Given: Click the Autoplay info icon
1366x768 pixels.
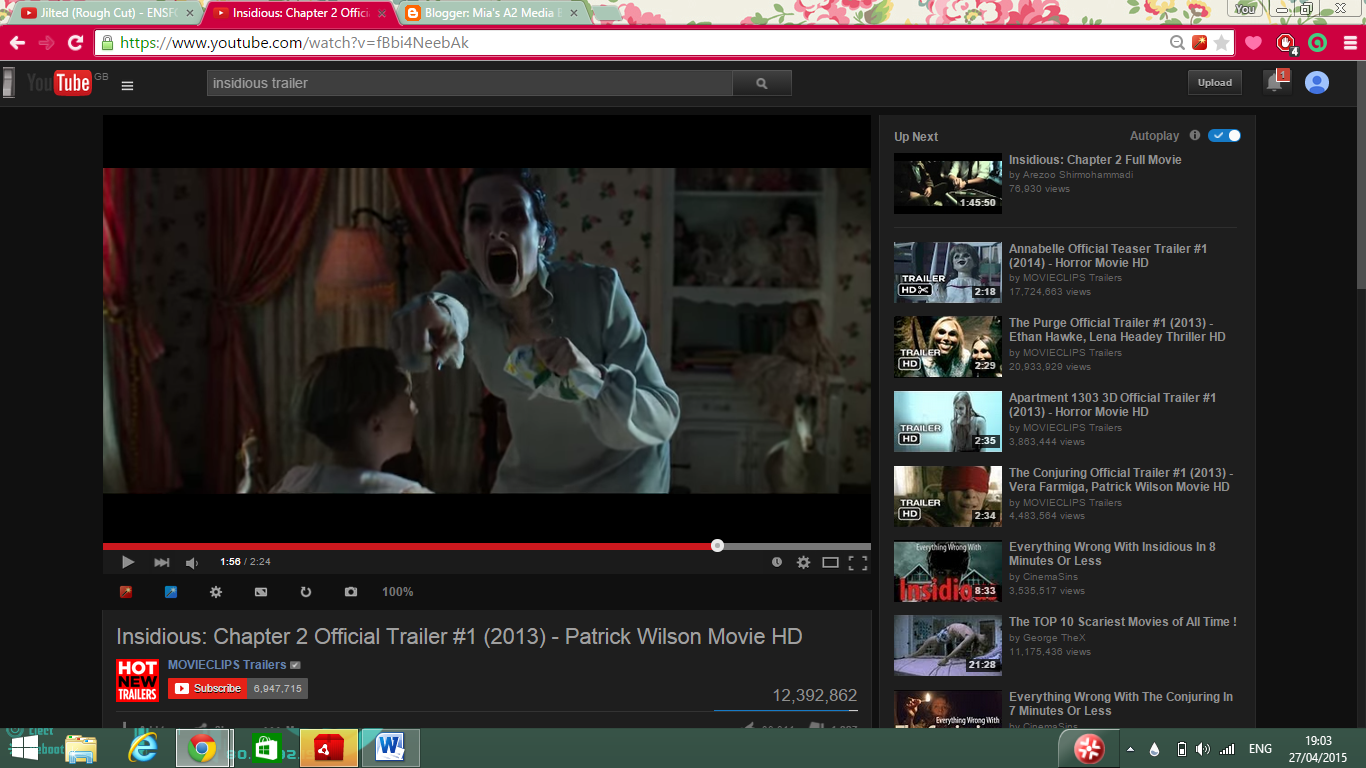Looking at the screenshot, I should click(1194, 136).
